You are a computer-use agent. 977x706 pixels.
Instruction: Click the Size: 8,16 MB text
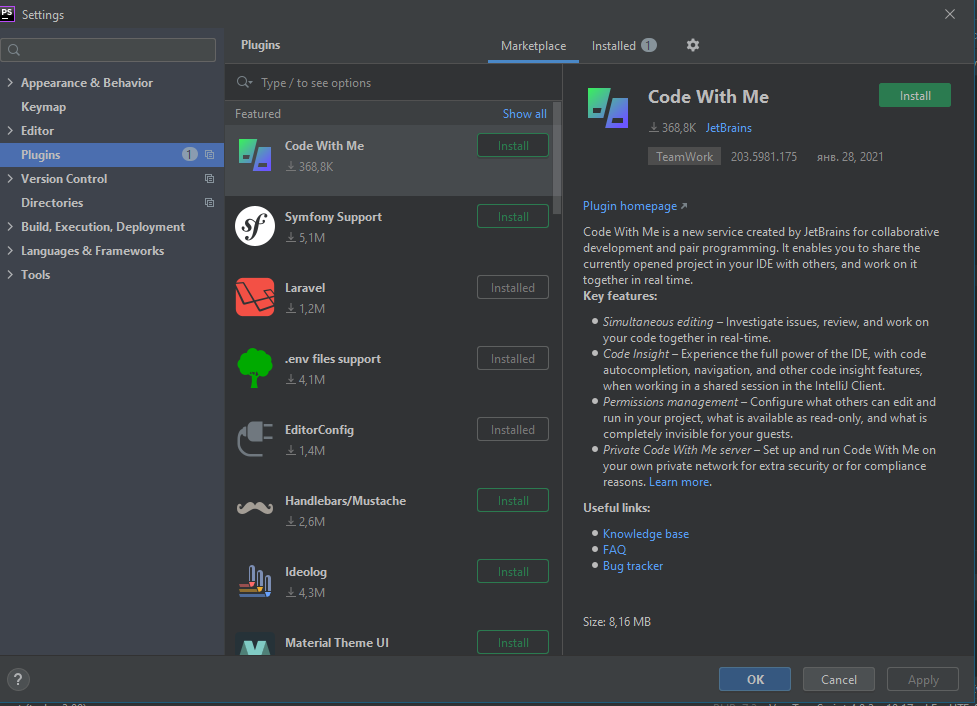(x=617, y=622)
